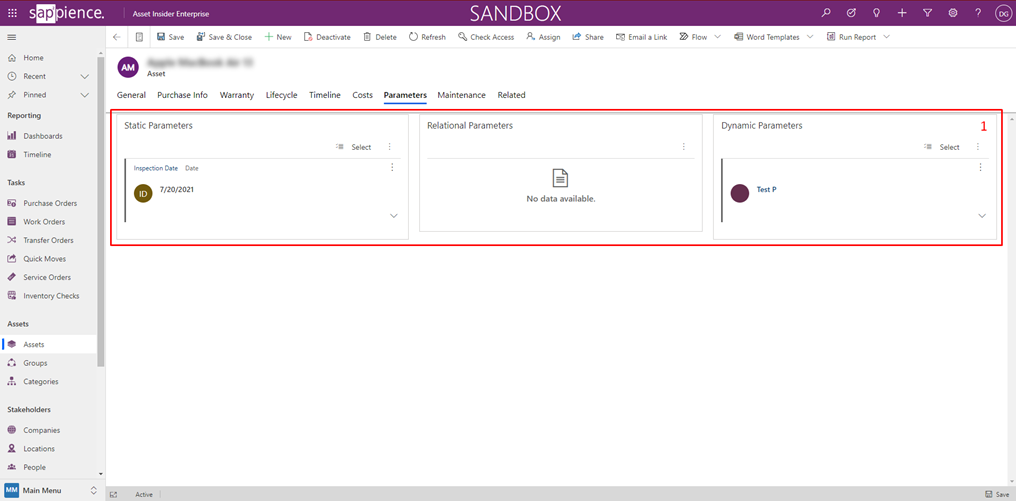Image resolution: width=1016 pixels, height=501 pixels.
Task: Collapse the hamburger navigation menu
Action: coord(12,37)
